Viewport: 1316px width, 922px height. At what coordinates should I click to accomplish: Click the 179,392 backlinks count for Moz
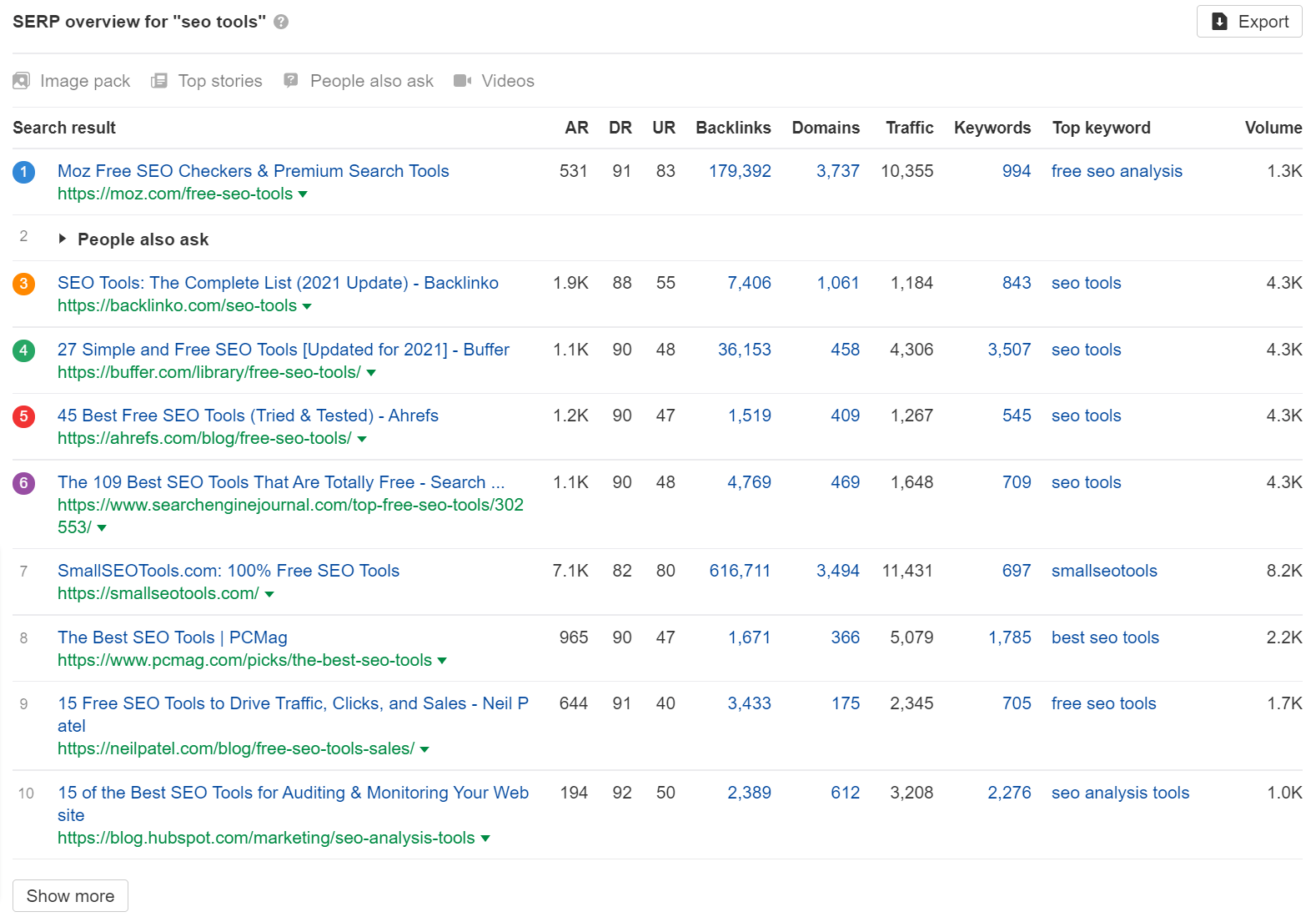pyautogui.click(x=740, y=171)
